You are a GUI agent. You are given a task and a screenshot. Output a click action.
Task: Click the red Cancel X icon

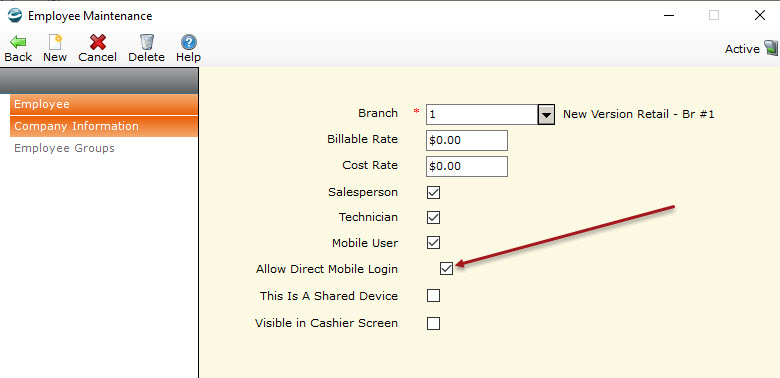[x=98, y=42]
